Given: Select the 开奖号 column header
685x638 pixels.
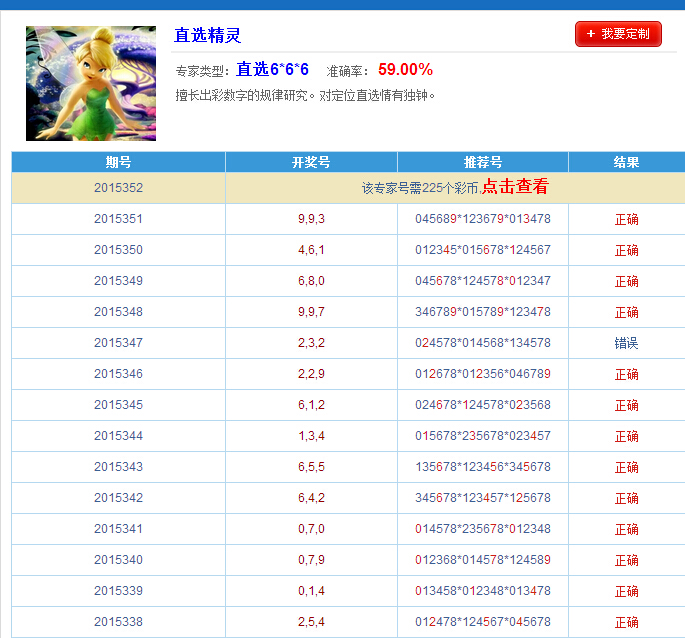Looking at the screenshot, I should coord(311,162).
